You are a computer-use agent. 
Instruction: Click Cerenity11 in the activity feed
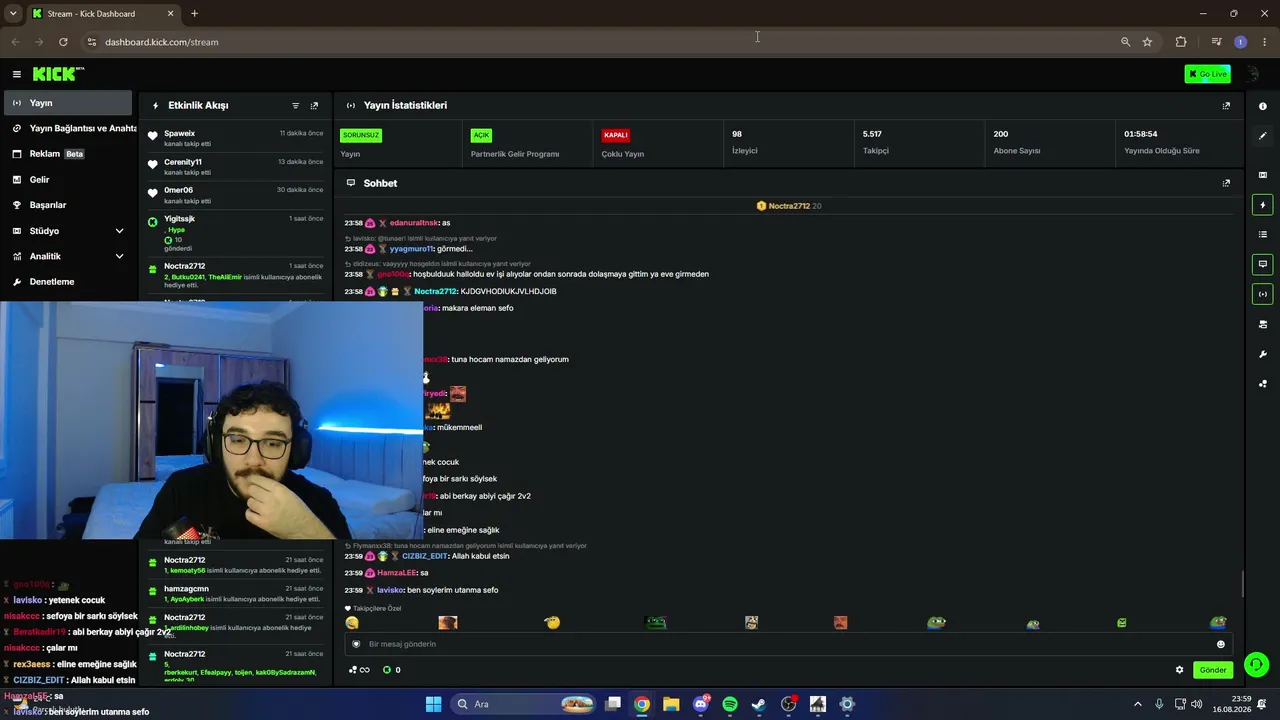183,162
